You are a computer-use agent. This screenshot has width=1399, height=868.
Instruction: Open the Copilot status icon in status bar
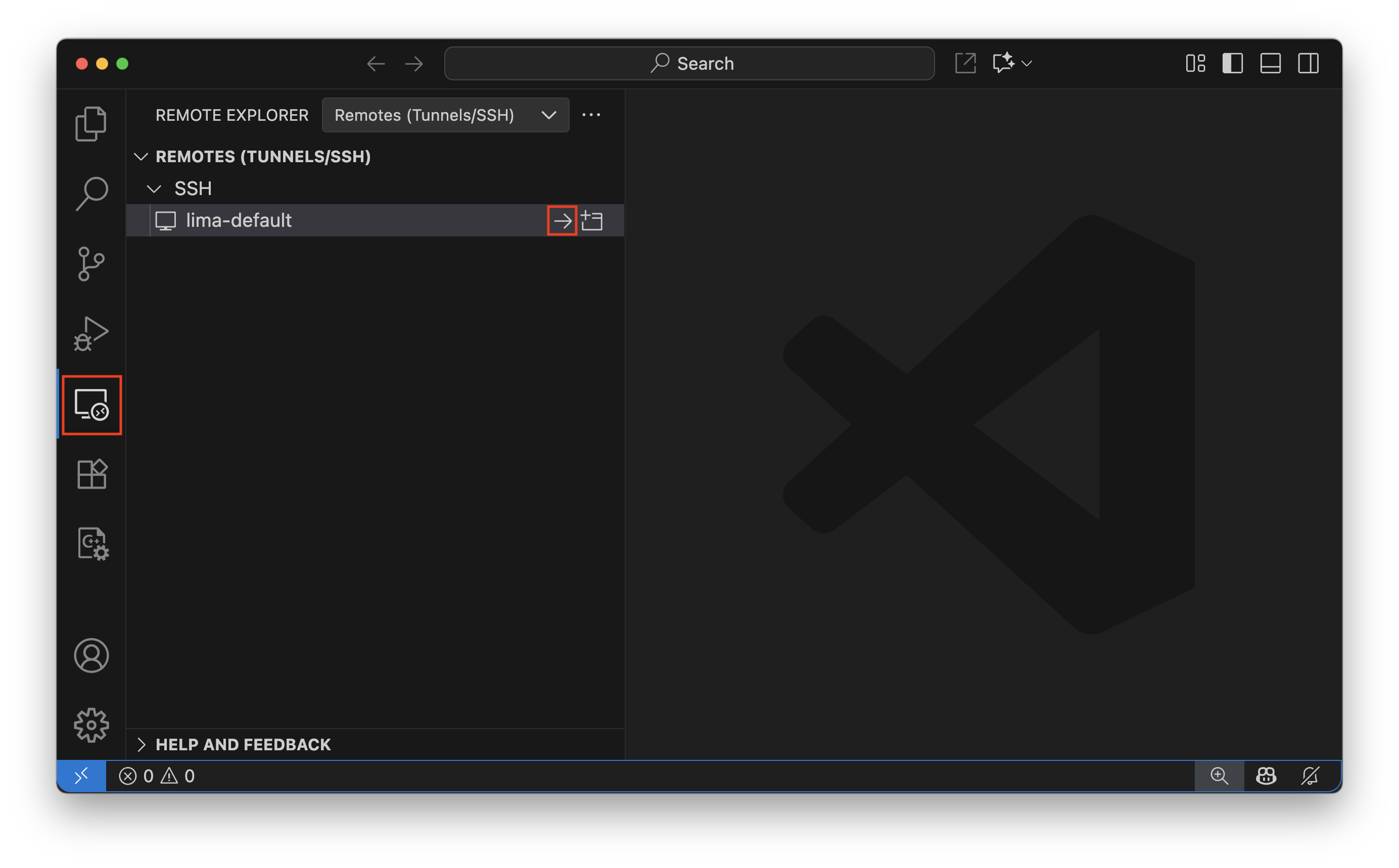pyautogui.click(x=1266, y=776)
